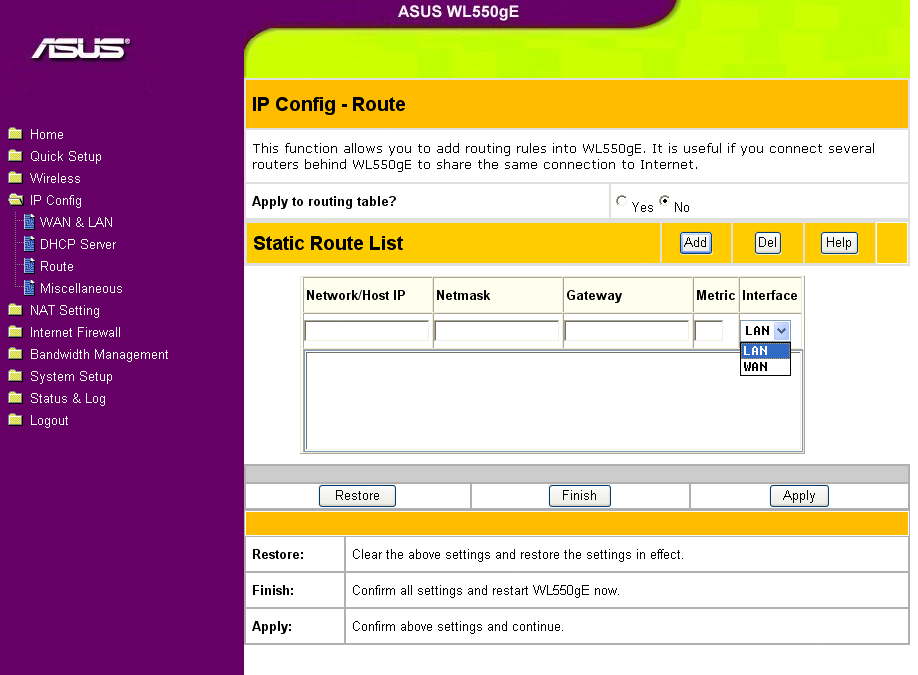Click the page icon beside DHCP Server
The height and width of the screenshot is (675, 918).
pos(29,244)
